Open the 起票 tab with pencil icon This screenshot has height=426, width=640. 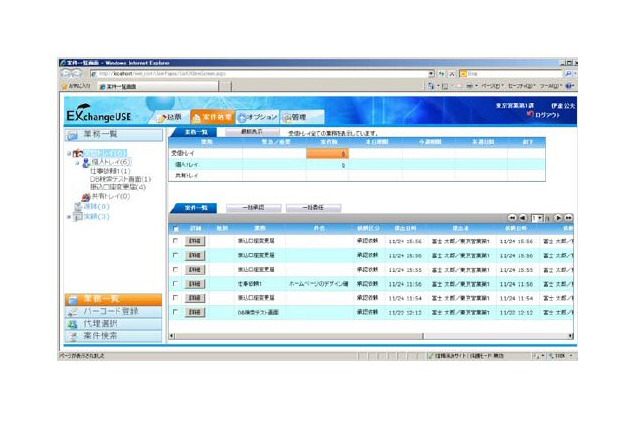point(171,117)
